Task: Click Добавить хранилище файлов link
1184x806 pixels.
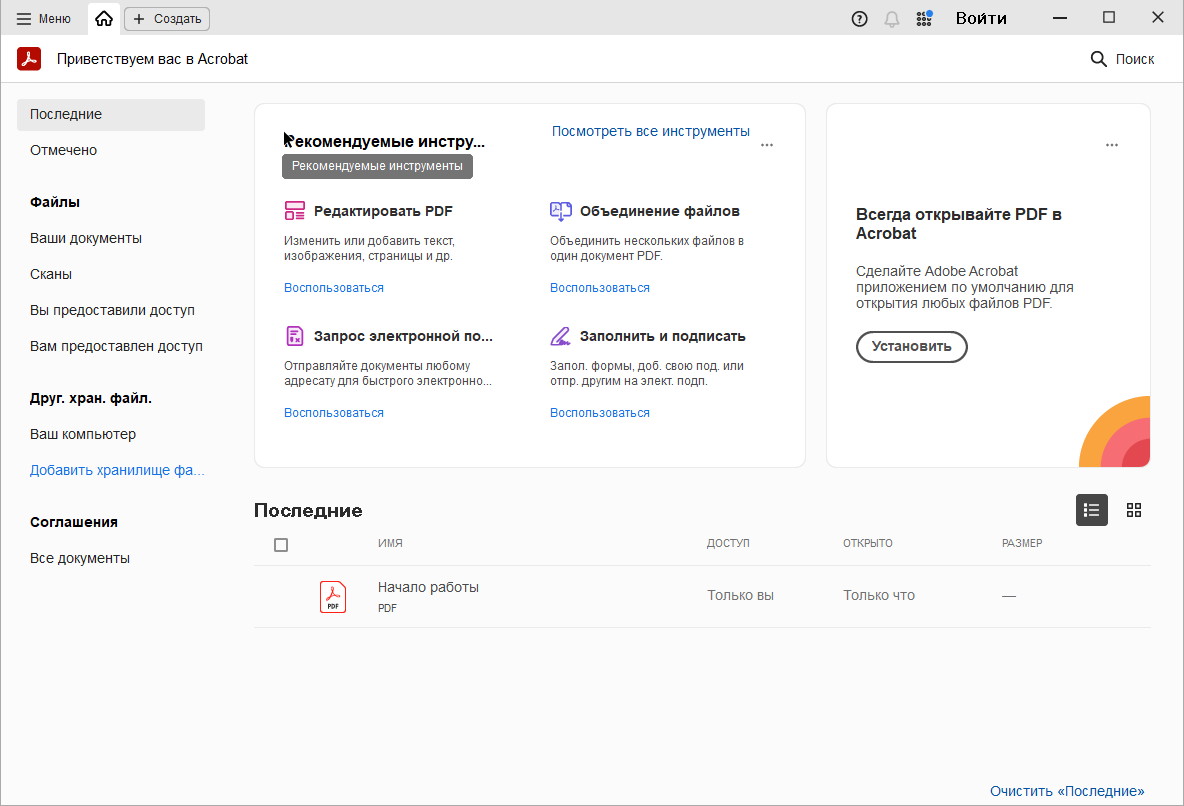Action: [x=117, y=470]
